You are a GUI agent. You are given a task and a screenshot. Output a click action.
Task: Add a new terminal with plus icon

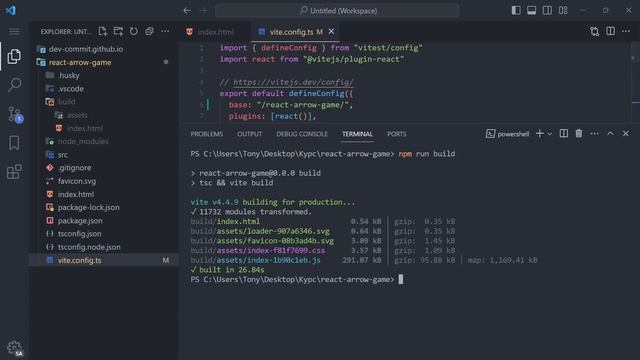[540, 134]
